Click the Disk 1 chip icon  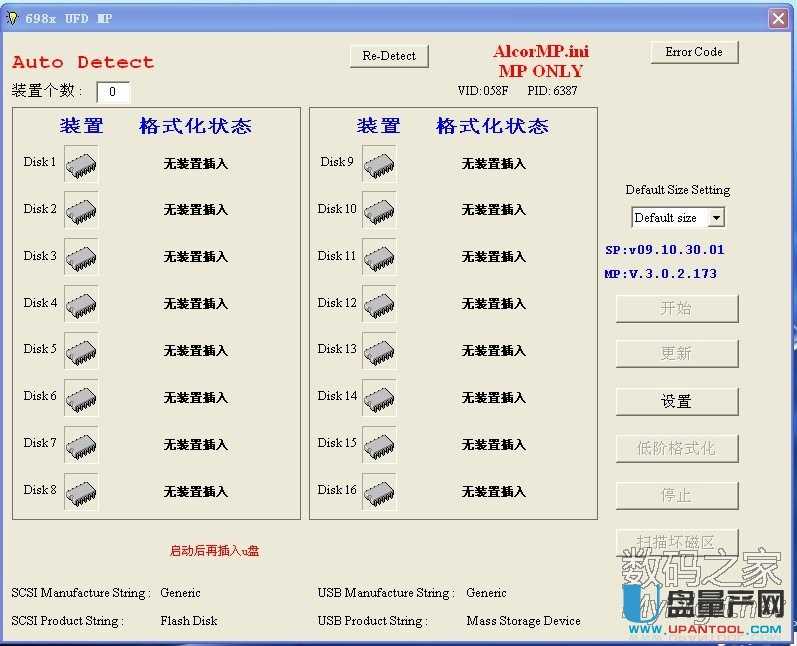[x=81, y=165]
